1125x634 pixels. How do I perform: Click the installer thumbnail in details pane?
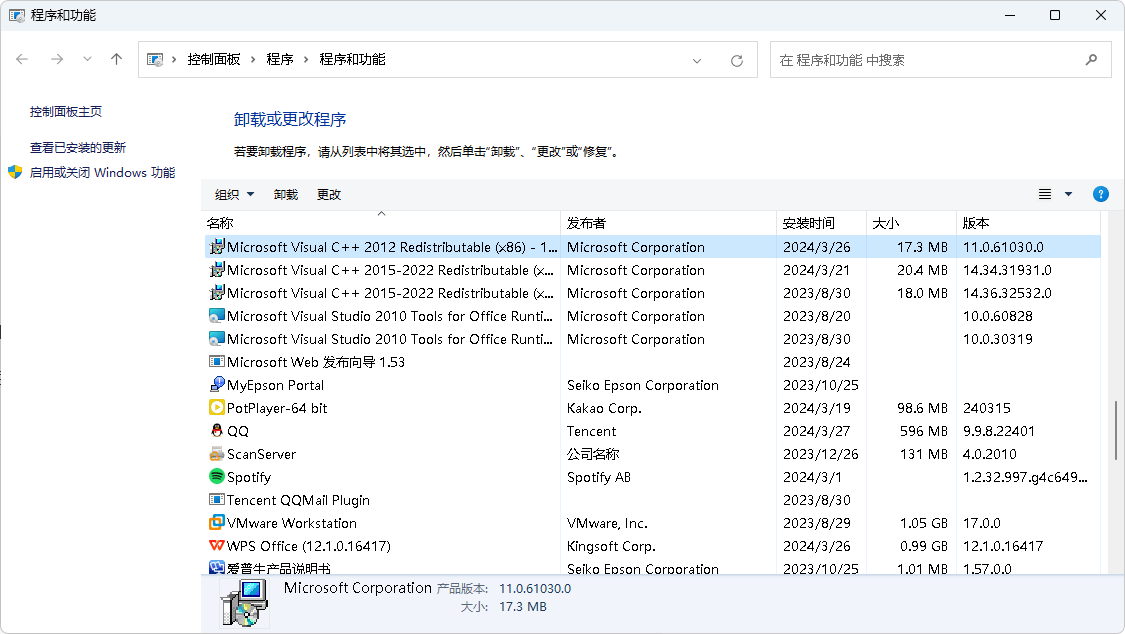[244, 602]
